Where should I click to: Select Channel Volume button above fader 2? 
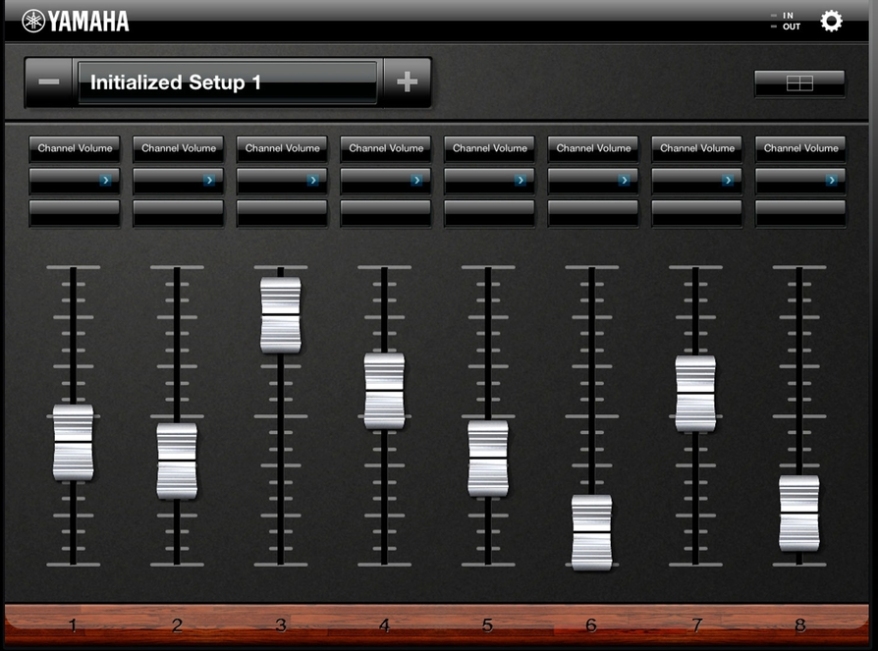coord(178,148)
